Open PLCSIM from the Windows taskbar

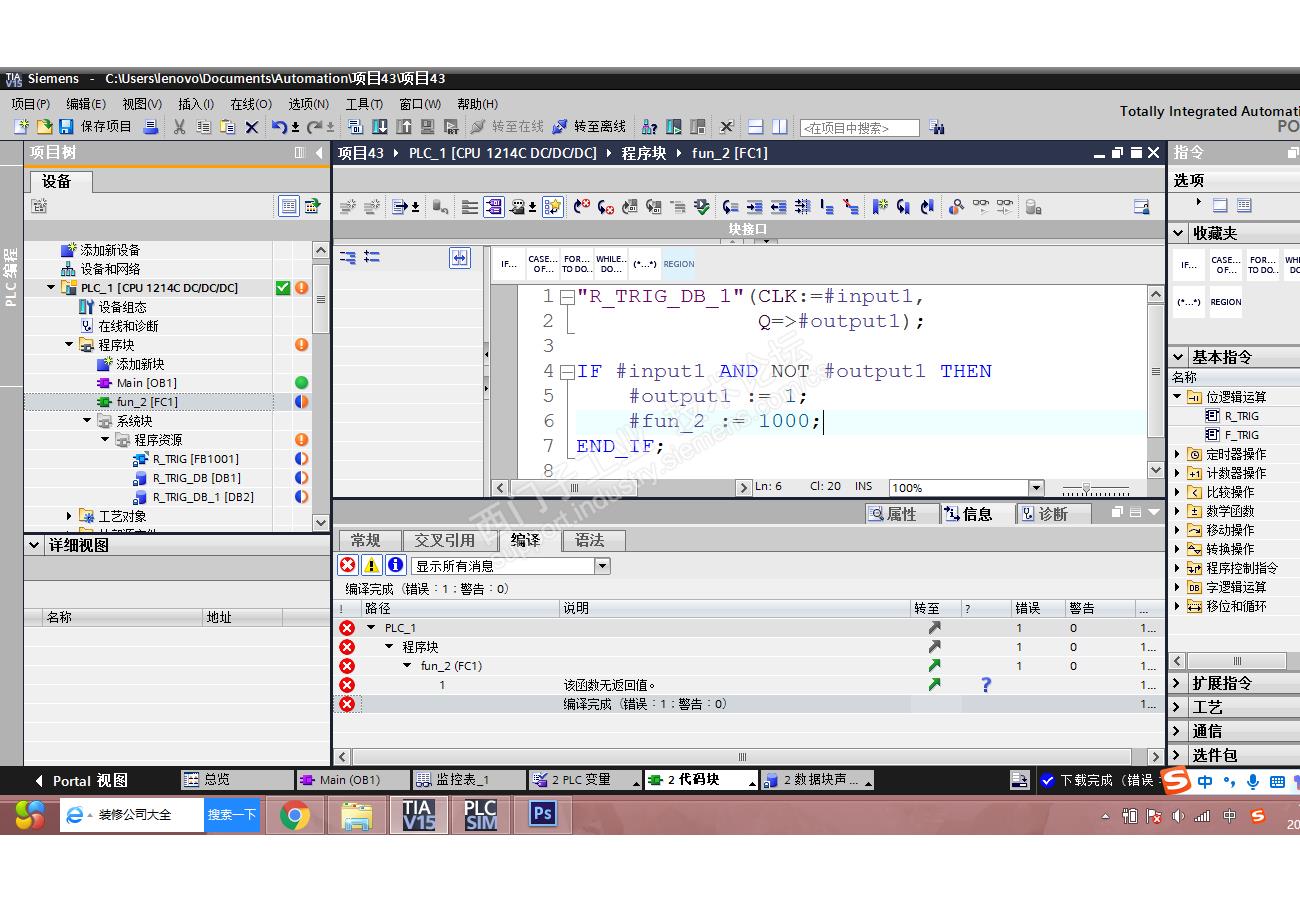click(x=481, y=816)
